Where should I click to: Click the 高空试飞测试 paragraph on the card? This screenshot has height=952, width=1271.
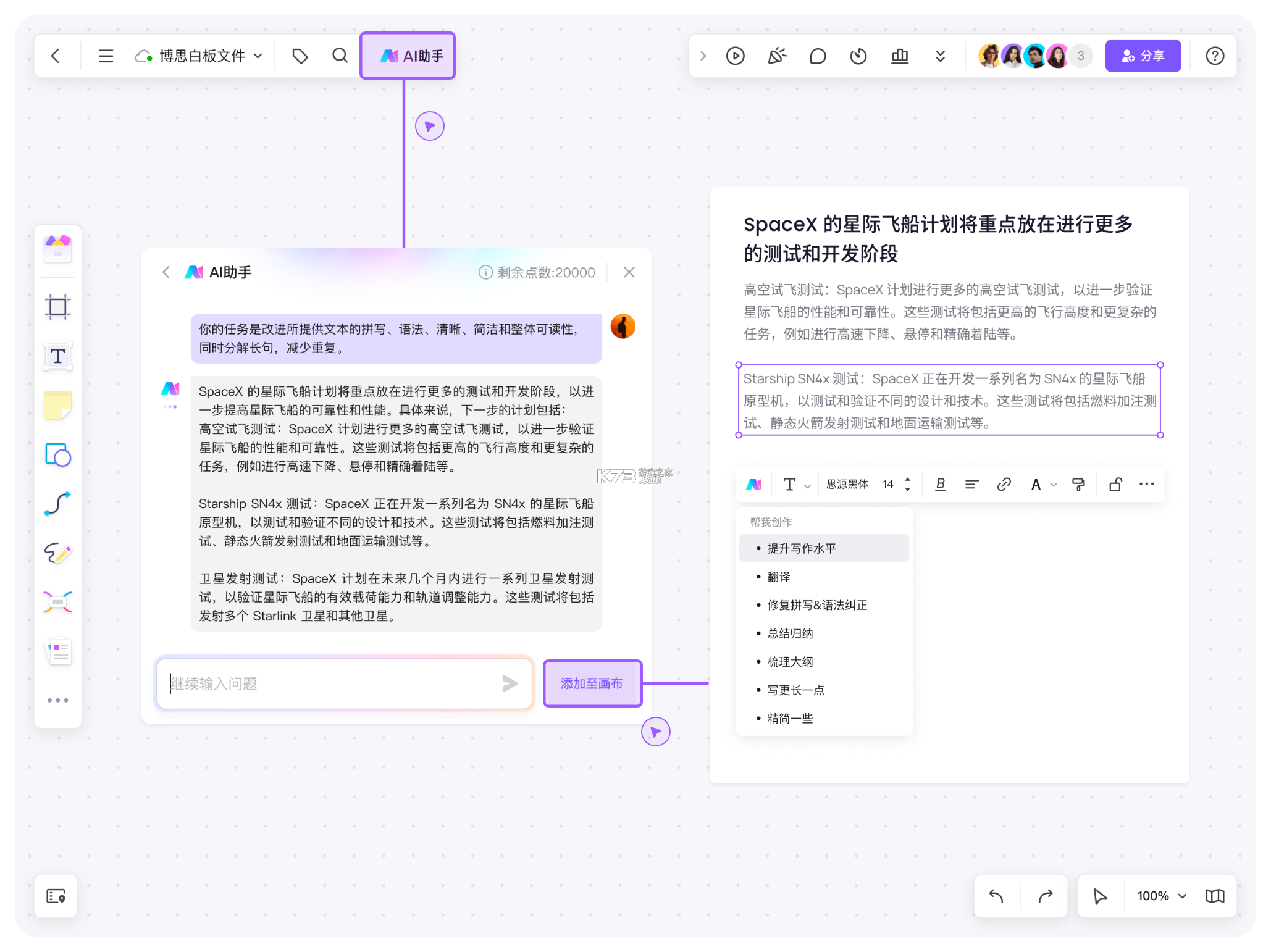coord(949,312)
